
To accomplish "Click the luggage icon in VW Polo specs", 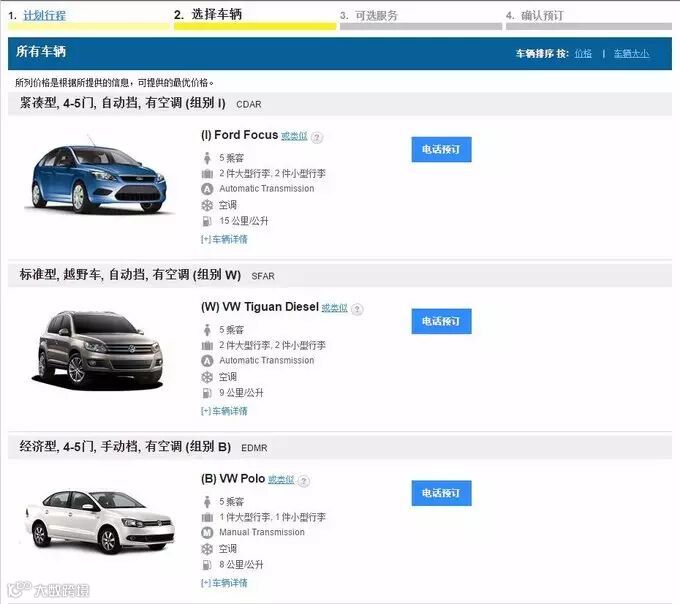I will [207, 517].
